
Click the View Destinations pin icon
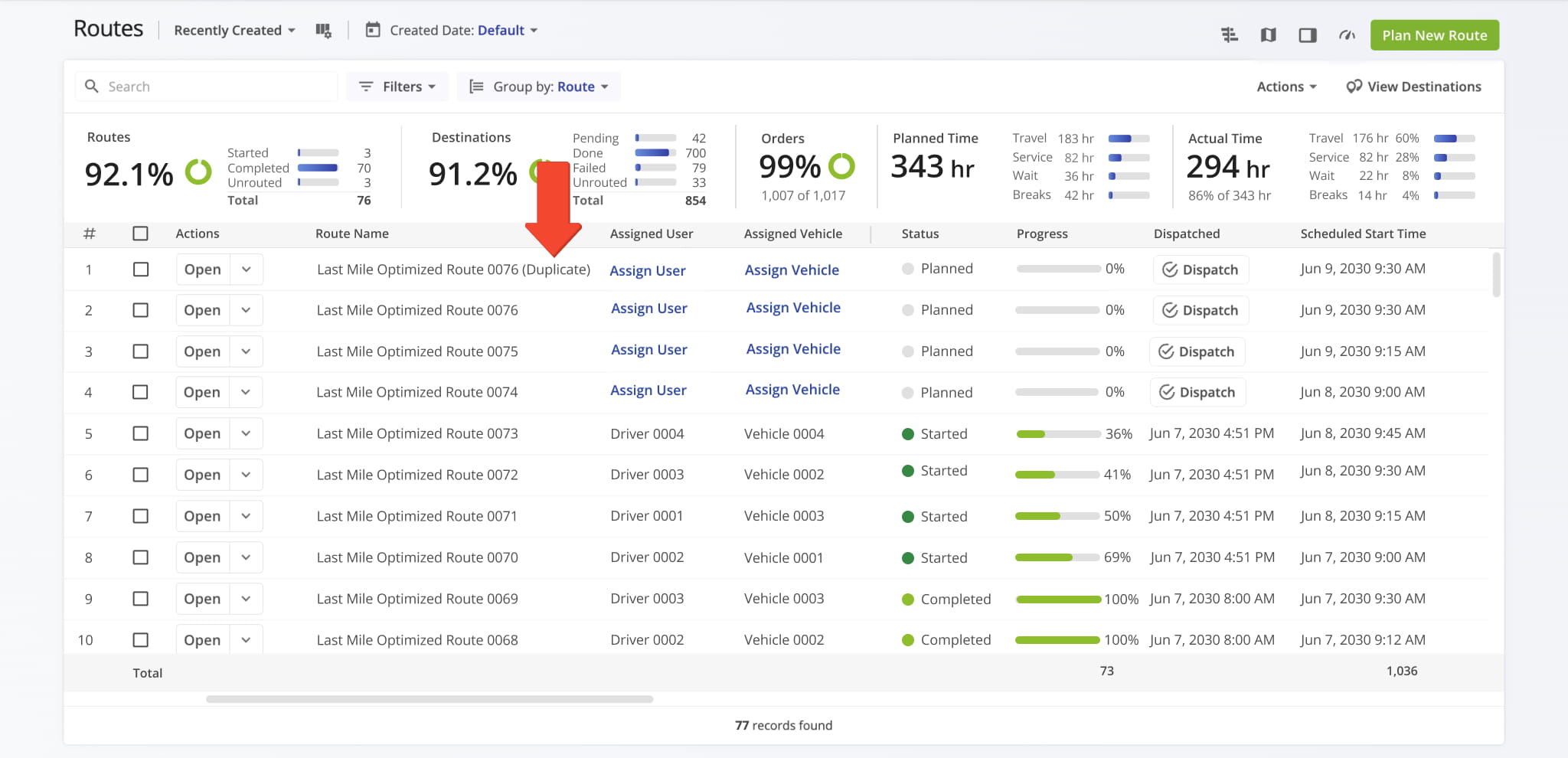point(1354,87)
